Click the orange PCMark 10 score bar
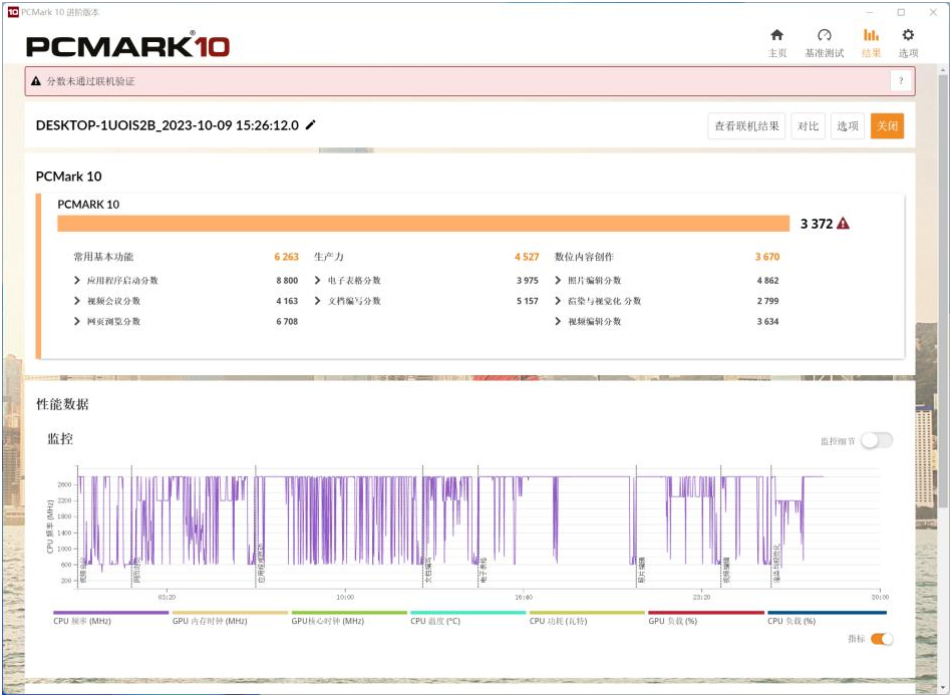The width and height of the screenshot is (952, 696). point(423,224)
